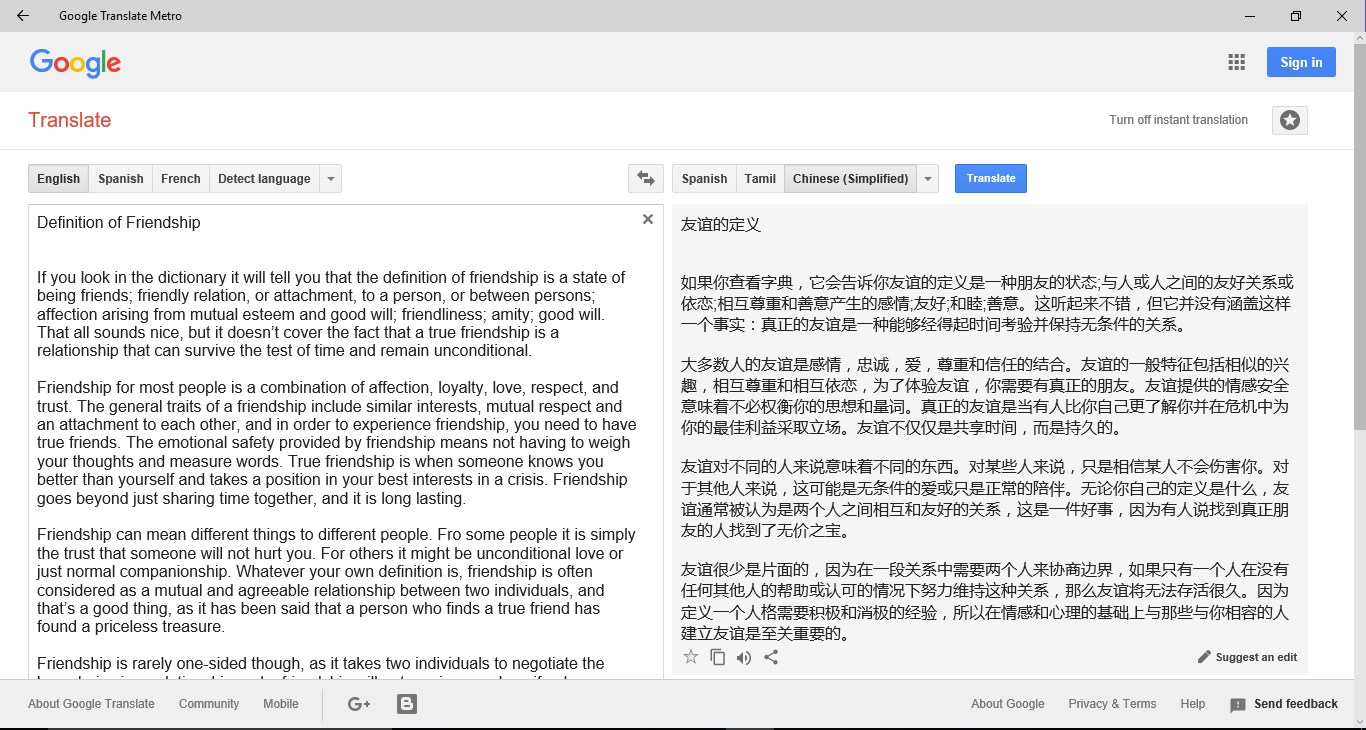Viewport: 1366px width, 730px height.
Task: Swap languages with the arrows icon
Action: click(x=646, y=179)
